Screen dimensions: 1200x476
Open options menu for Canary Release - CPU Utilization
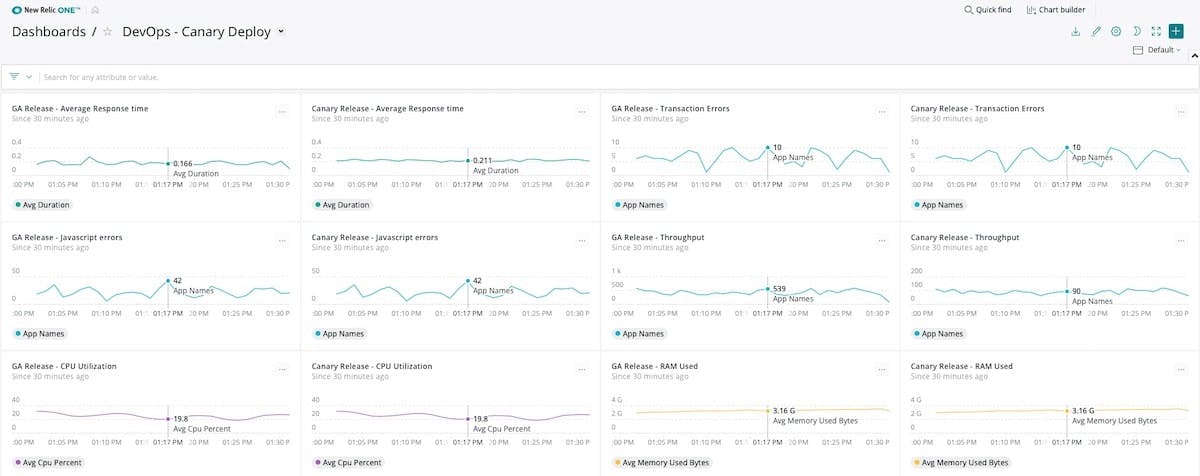(583, 370)
